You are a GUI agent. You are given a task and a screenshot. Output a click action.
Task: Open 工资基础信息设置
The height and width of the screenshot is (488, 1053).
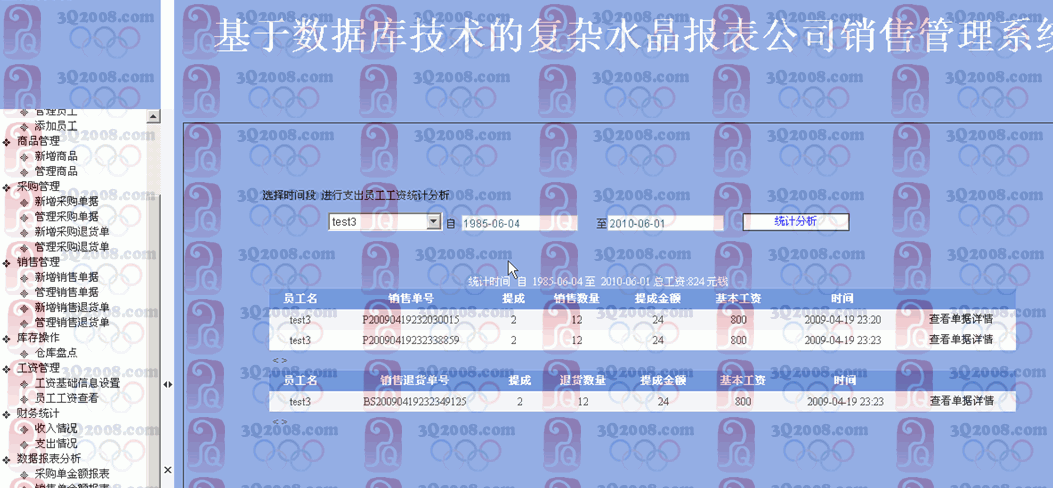[77, 383]
